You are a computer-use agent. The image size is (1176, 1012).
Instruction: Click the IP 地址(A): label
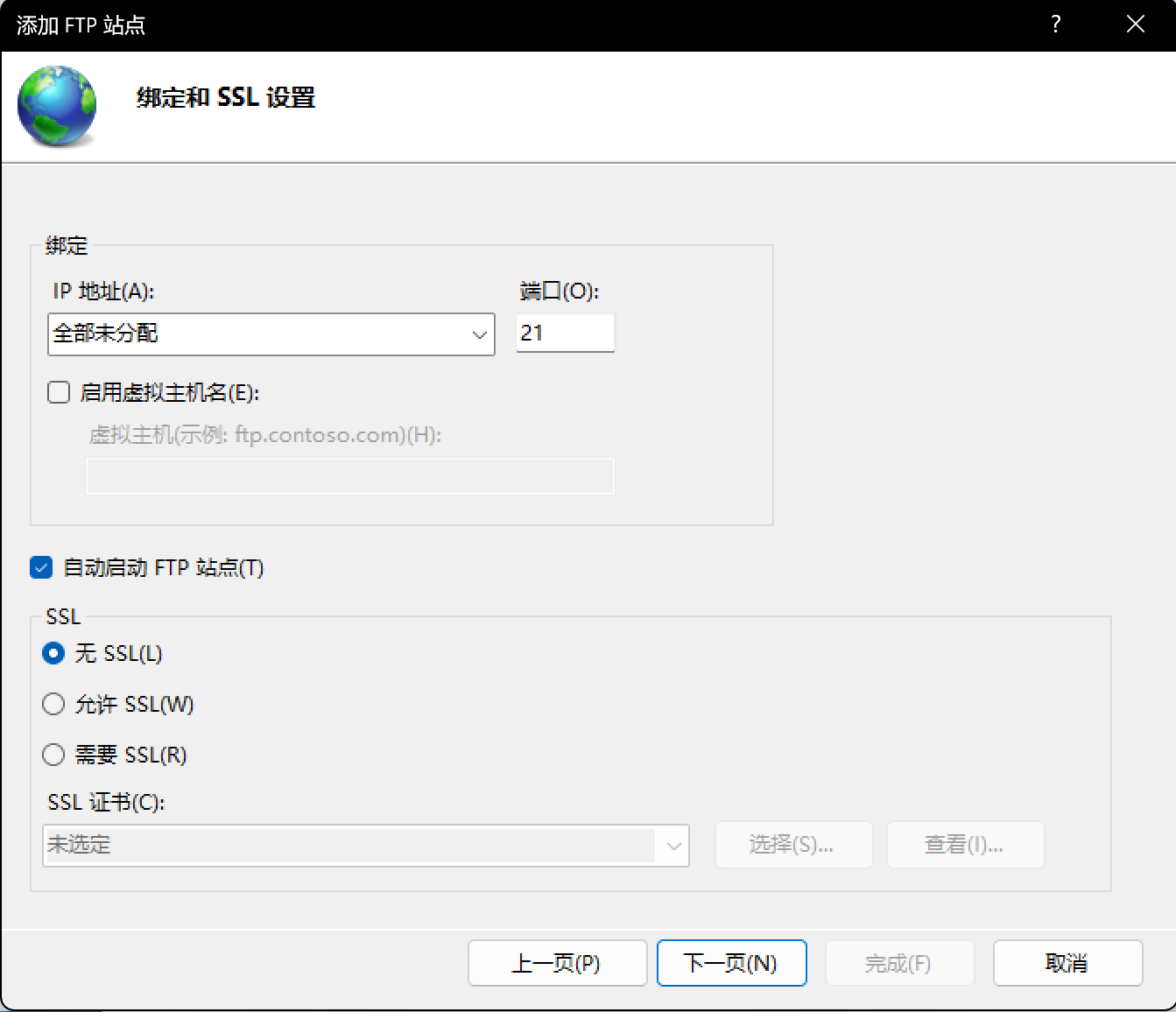click(103, 291)
